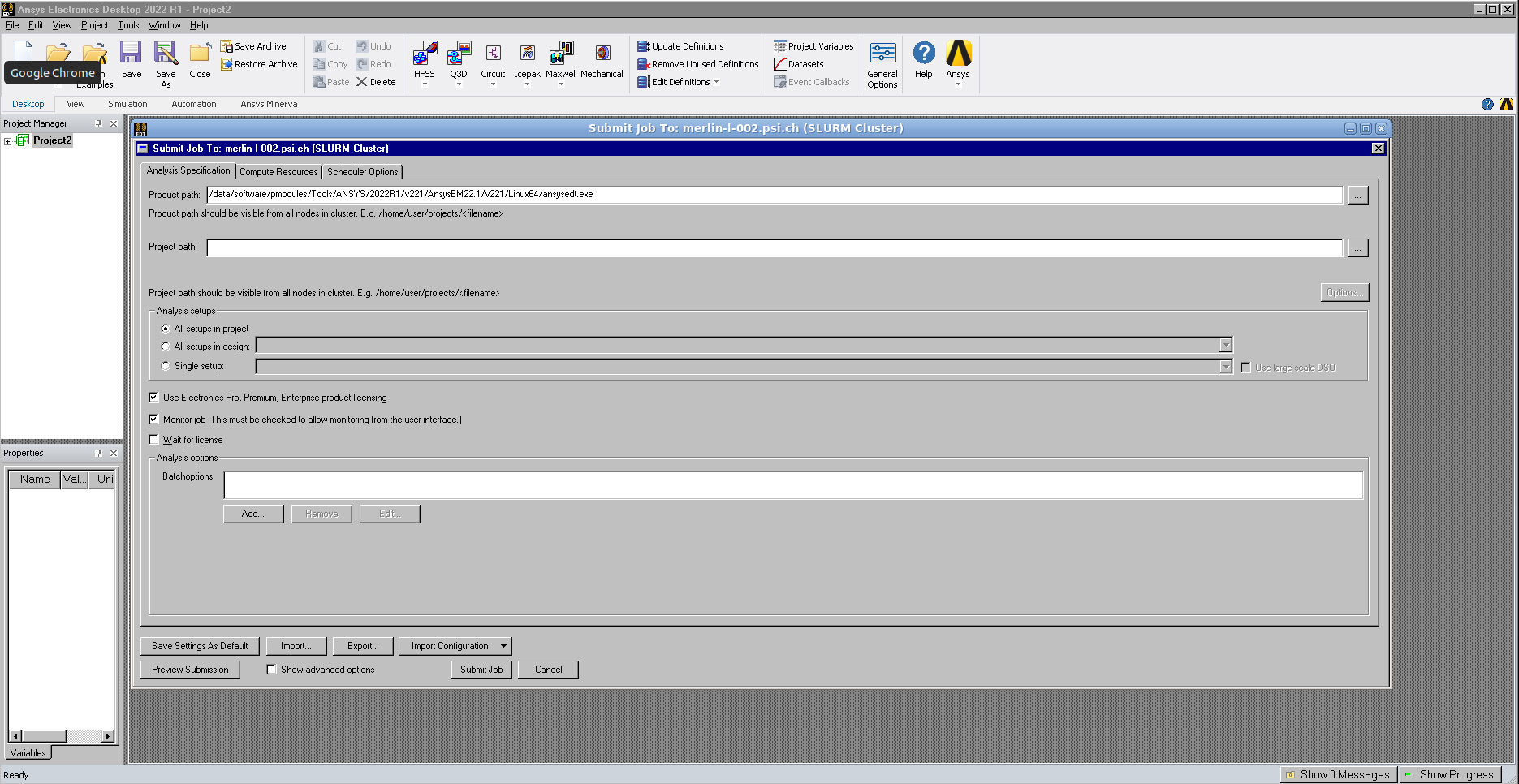1519x784 pixels.
Task: Switch to the Compute Resources tab
Action: coord(278,172)
